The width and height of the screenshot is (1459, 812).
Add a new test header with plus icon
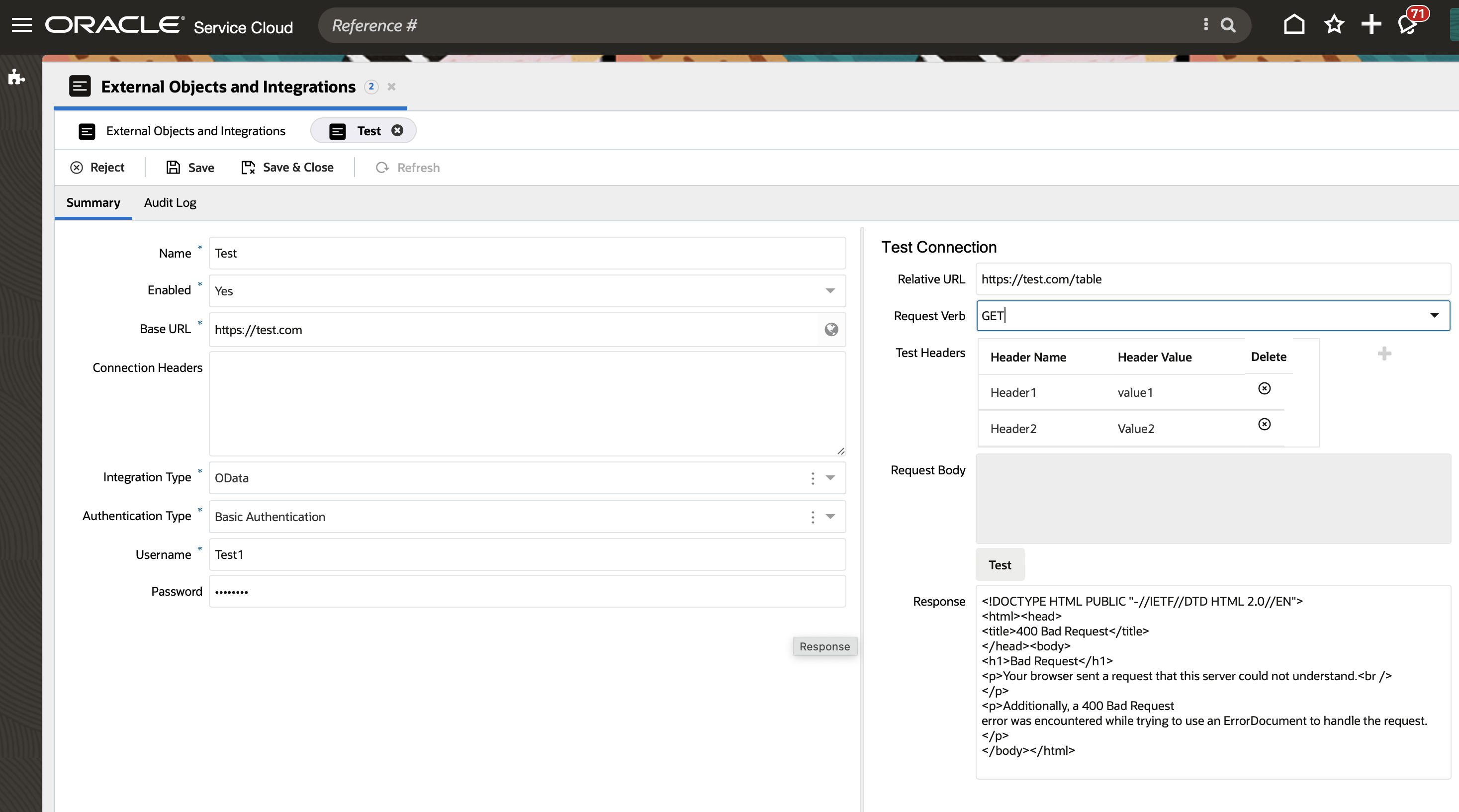(1384, 354)
